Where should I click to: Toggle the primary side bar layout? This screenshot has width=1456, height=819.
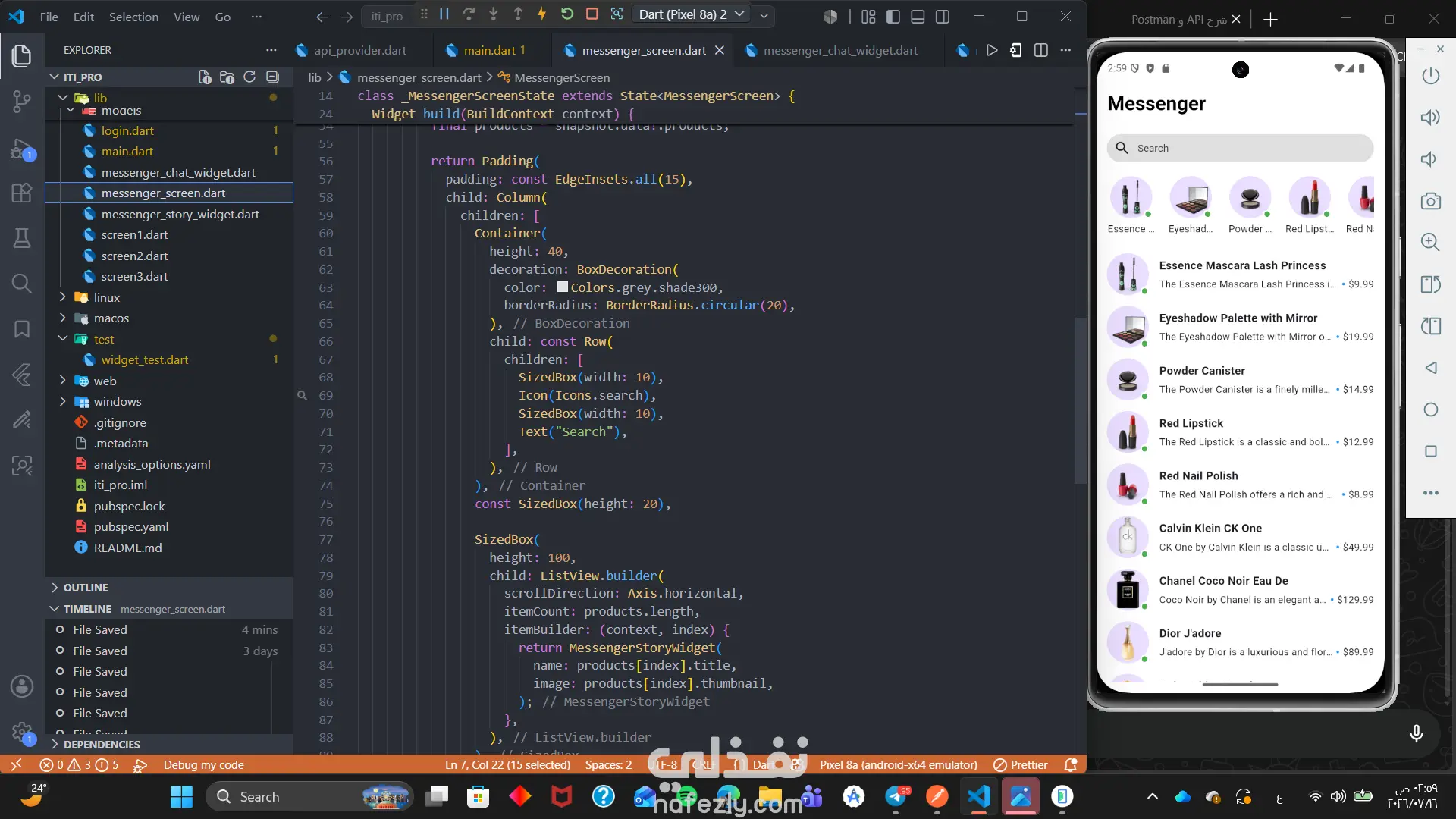893,16
